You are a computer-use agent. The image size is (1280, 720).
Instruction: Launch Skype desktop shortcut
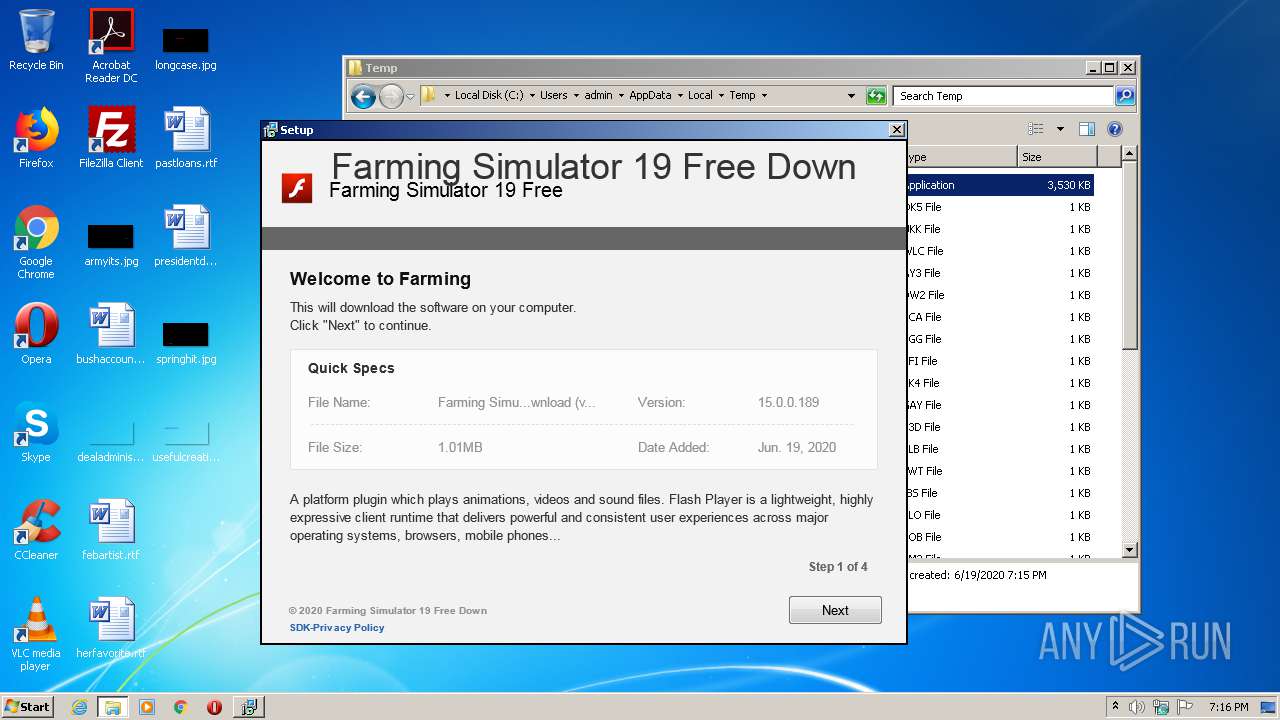tap(36, 432)
